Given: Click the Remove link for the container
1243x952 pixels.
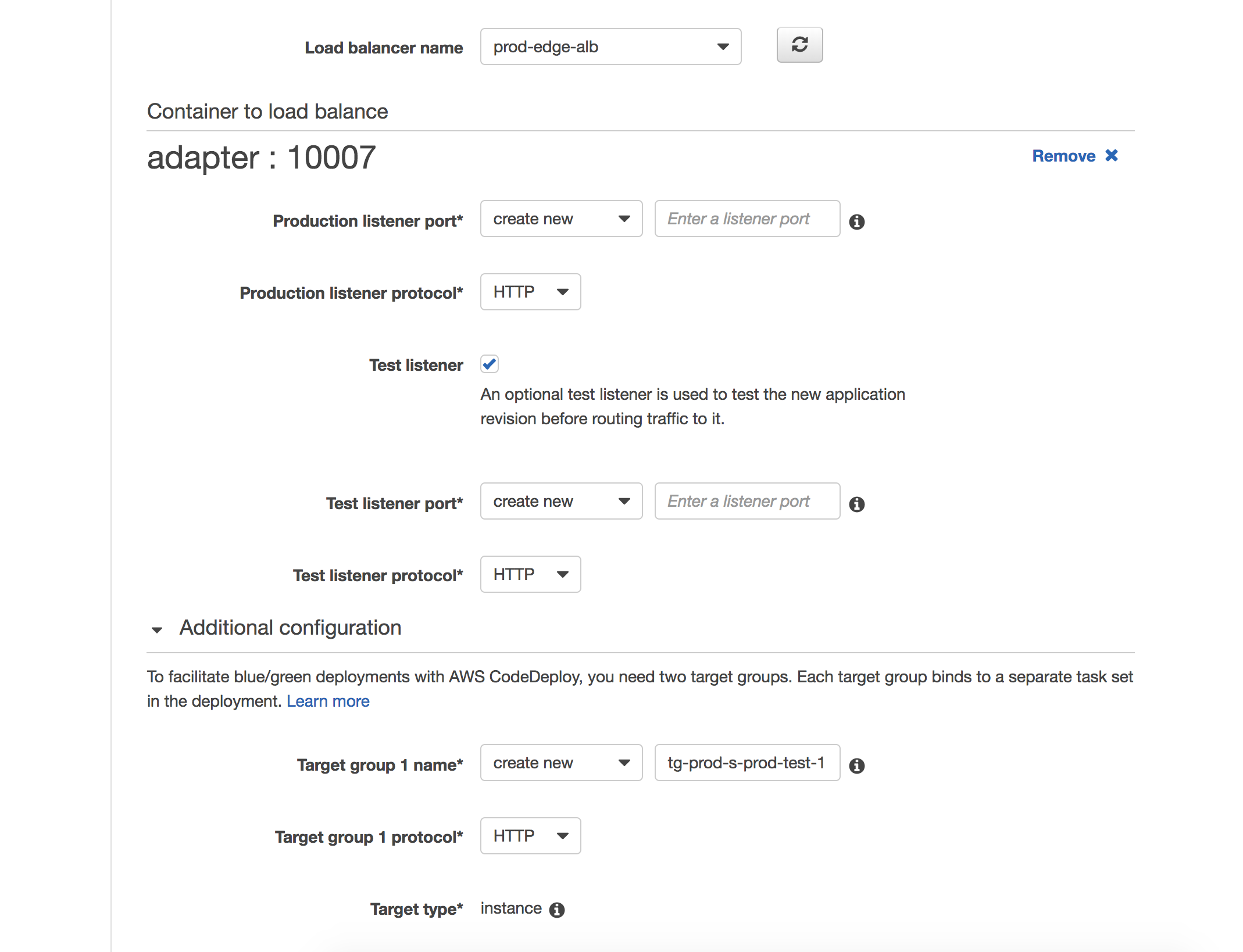Looking at the screenshot, I should [1066, 156].
